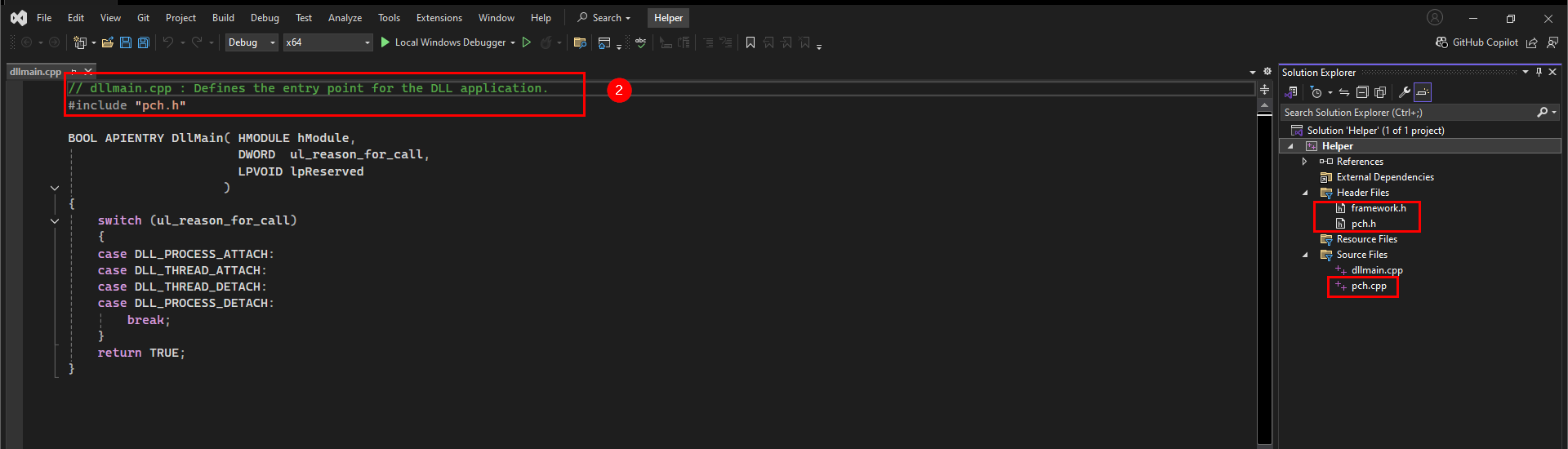Collapse the Helper project node

(x=1290, y=146)
